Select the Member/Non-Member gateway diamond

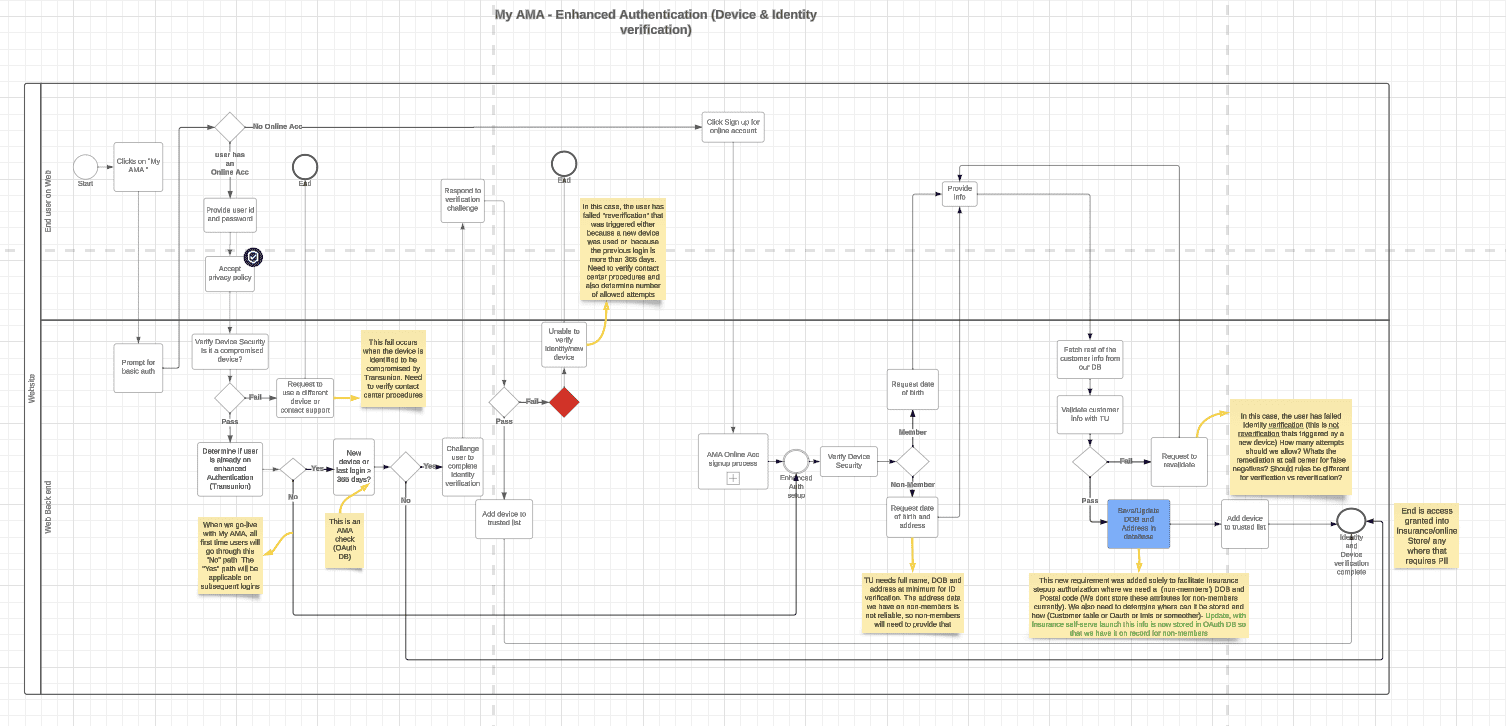pyautogui.click(x=912, y=461)
